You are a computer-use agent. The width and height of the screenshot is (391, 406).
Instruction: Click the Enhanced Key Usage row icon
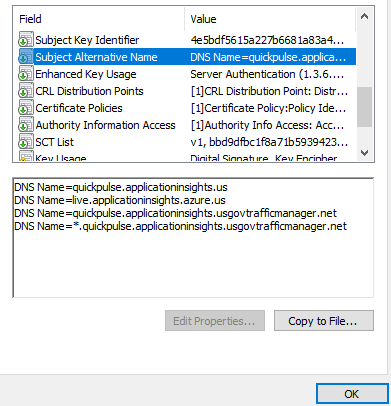point(26,74)
